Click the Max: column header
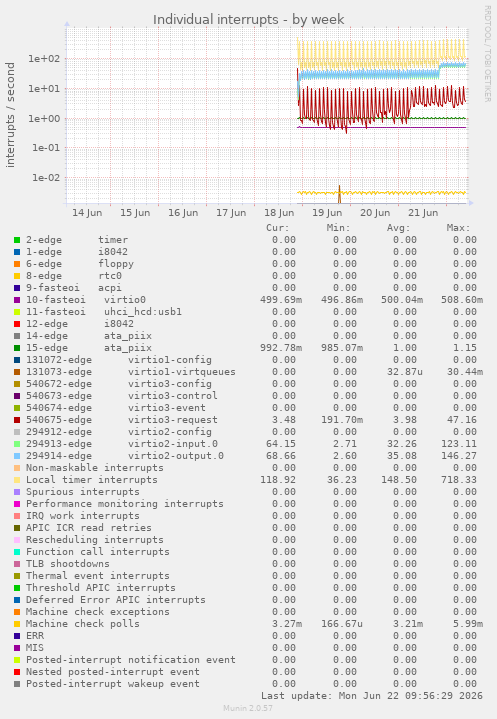Image resolution: width=497 pixels, height=719 pixels. coord(458,228)
